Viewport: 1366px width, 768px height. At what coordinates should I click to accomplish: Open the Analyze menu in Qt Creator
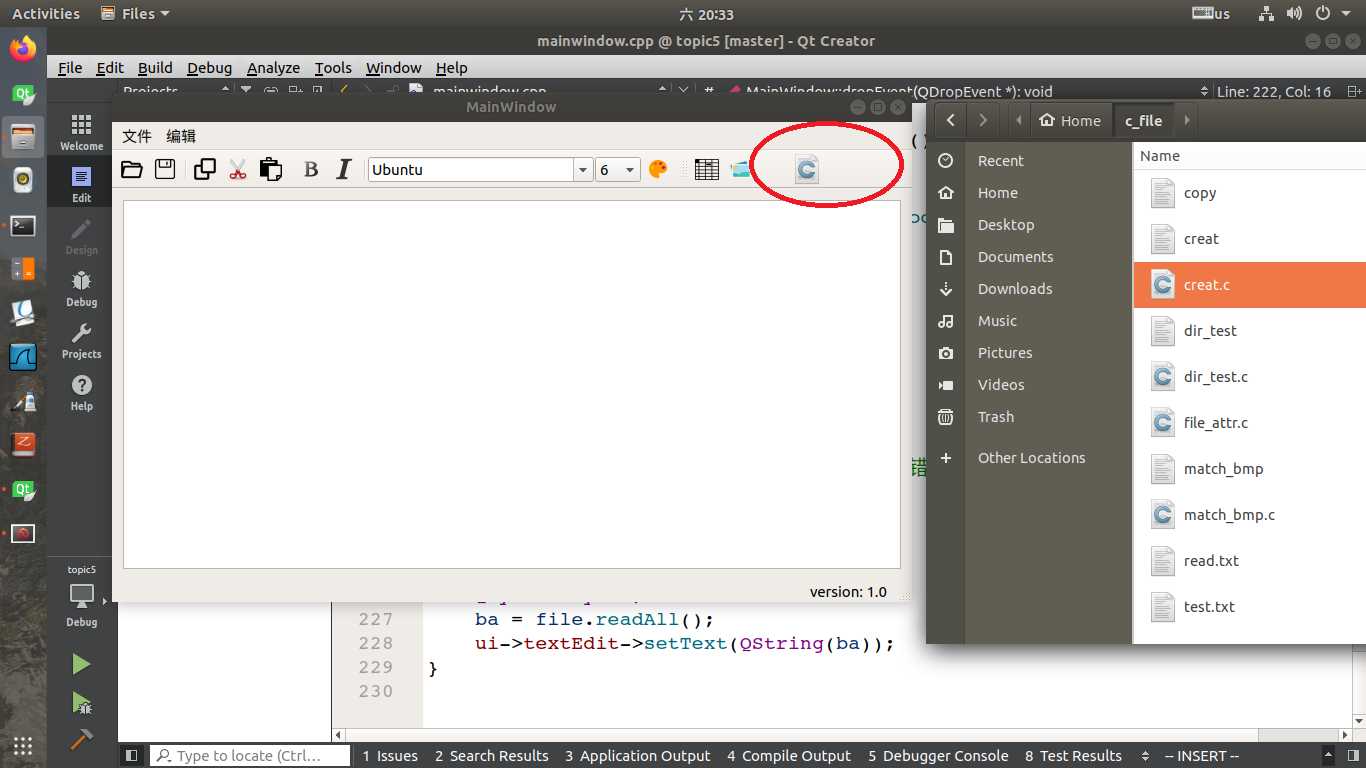click(273, 68)
